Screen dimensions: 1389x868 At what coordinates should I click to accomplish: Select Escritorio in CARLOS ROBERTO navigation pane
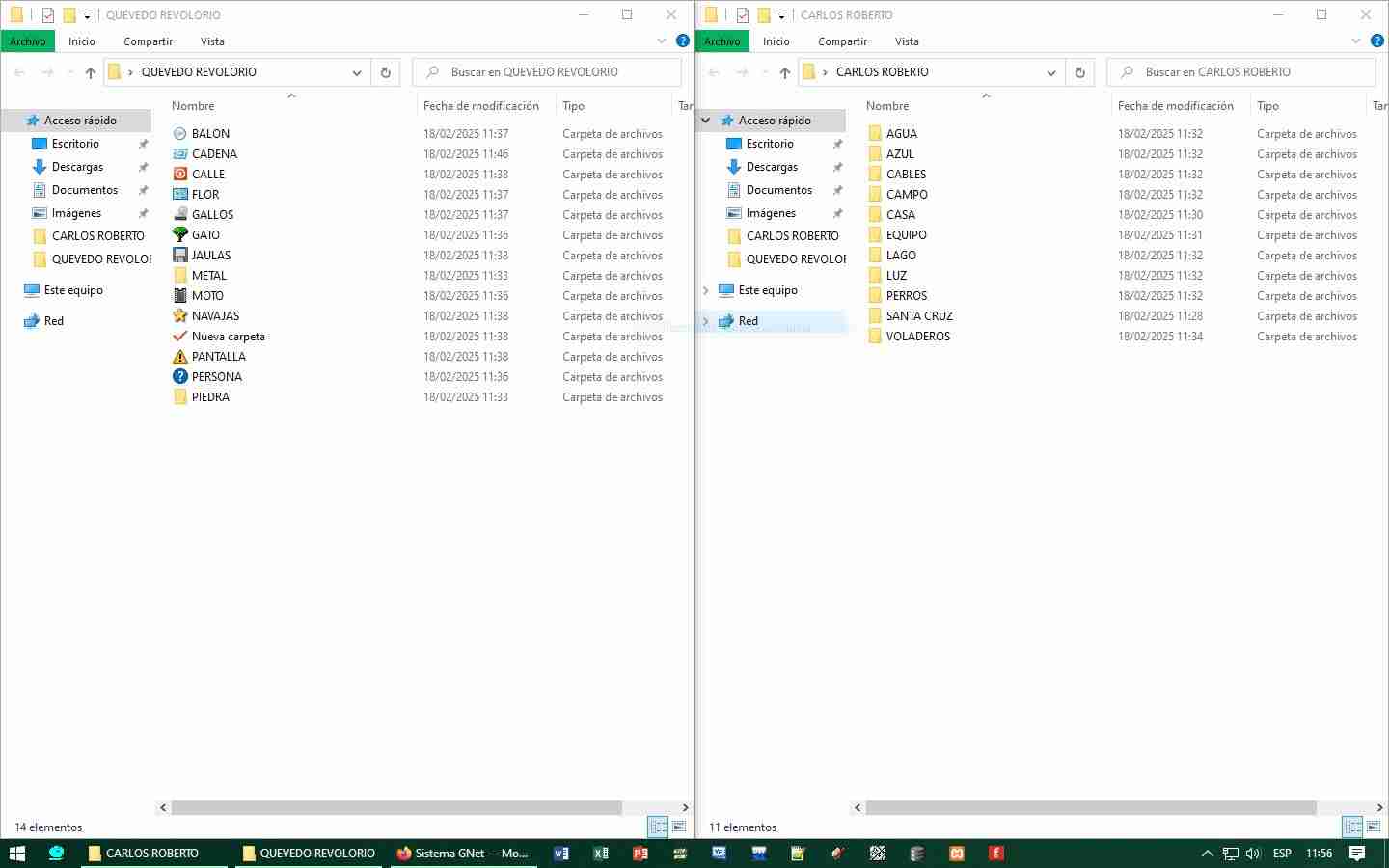pyautogui.click(x=770, y=144)
